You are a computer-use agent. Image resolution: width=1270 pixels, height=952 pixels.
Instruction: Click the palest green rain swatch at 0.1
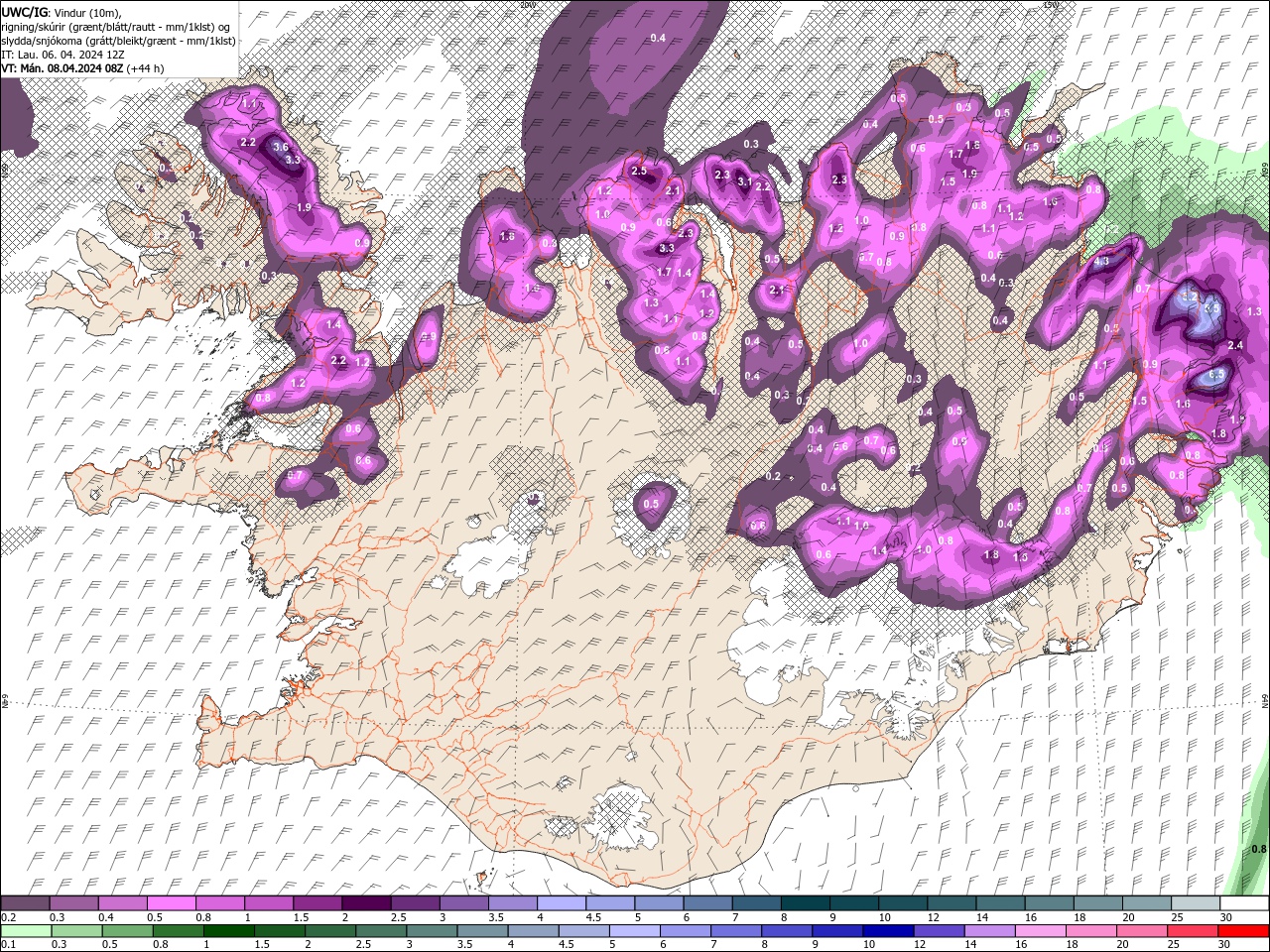pos(26,930)
